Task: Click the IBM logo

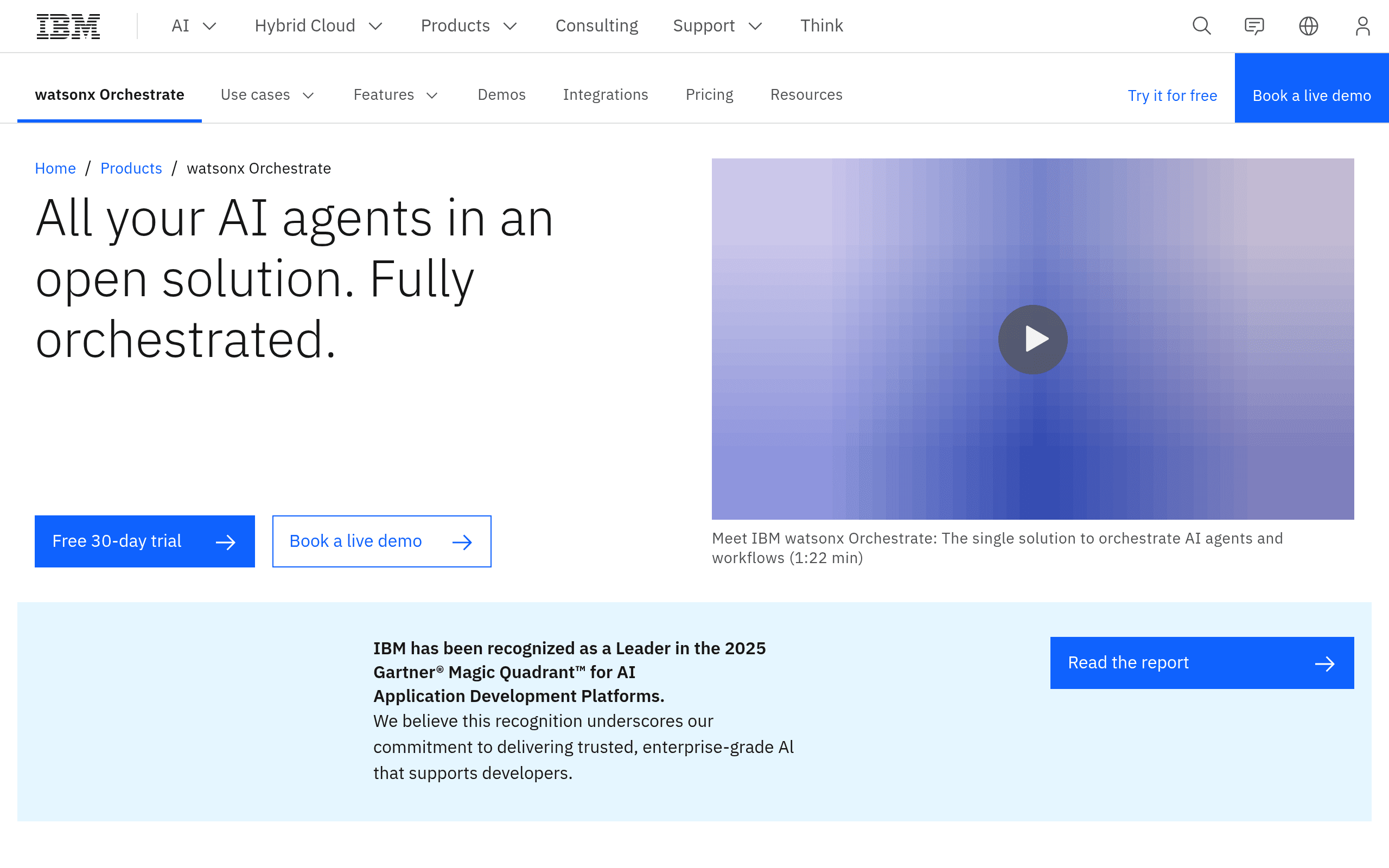Action: coord(68,26)
